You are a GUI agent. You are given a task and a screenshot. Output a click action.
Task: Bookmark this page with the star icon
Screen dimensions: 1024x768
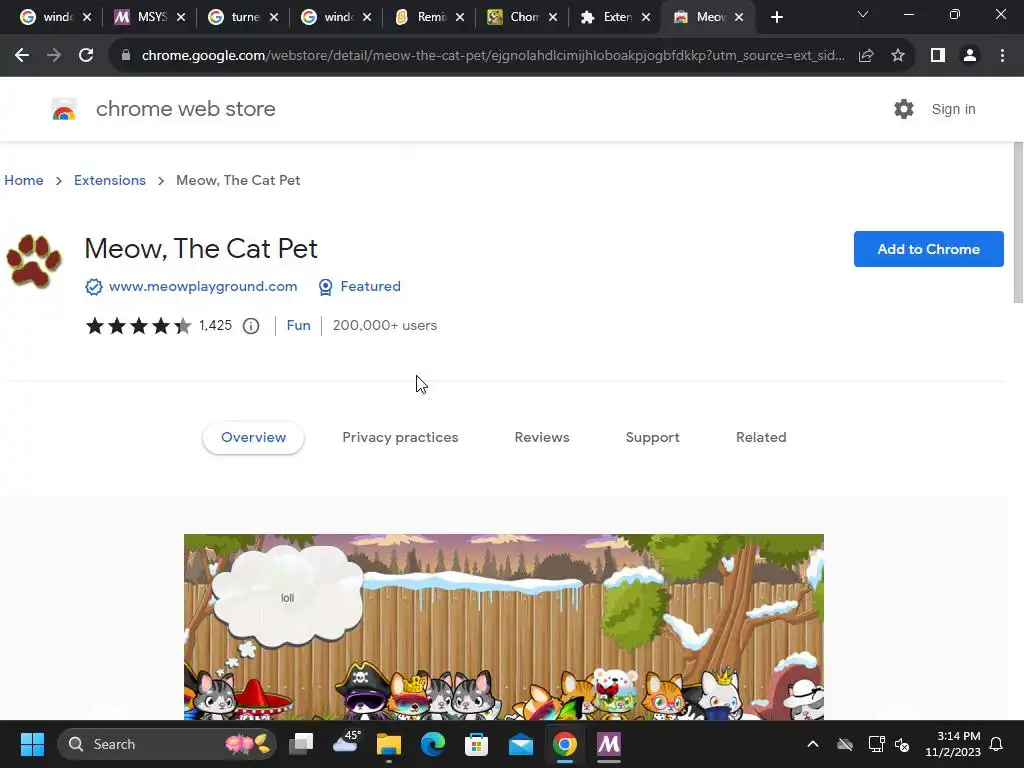click(898, 56)
